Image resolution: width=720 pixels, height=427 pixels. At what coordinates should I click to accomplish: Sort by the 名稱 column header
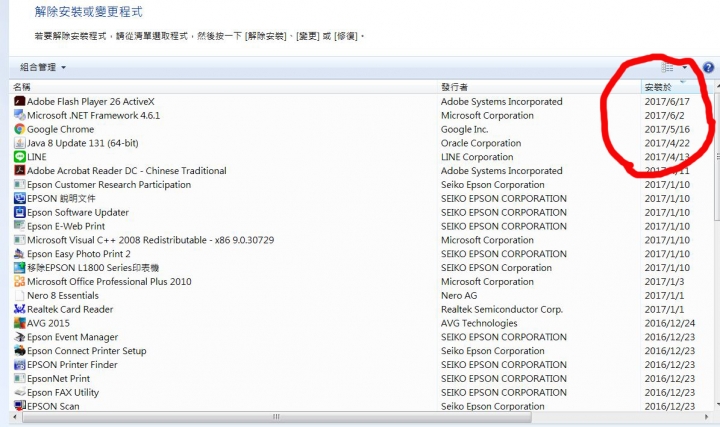(x=223, y=87)
